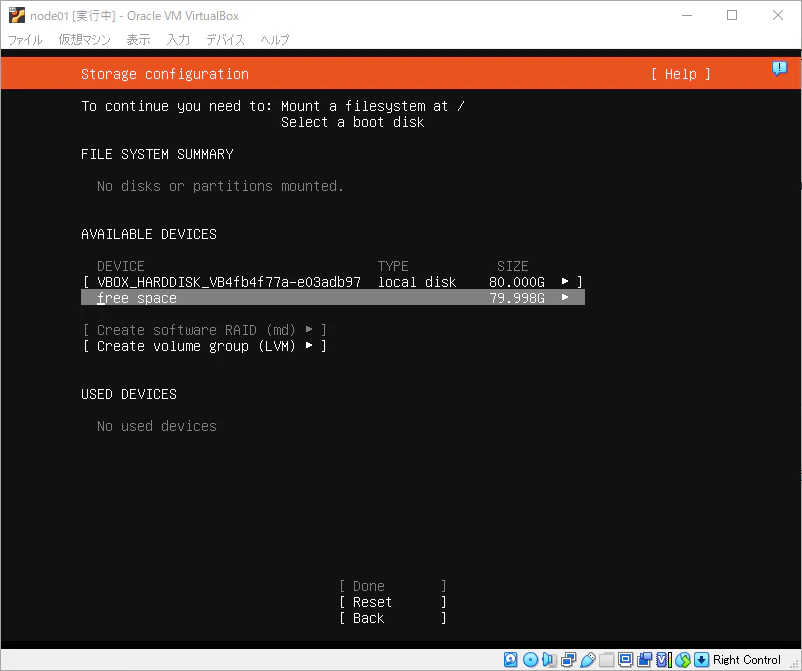The width and height of the screenshot is (802, 671).
Task: Minimize the VirtualBox window
Action: tap(687, 15)
